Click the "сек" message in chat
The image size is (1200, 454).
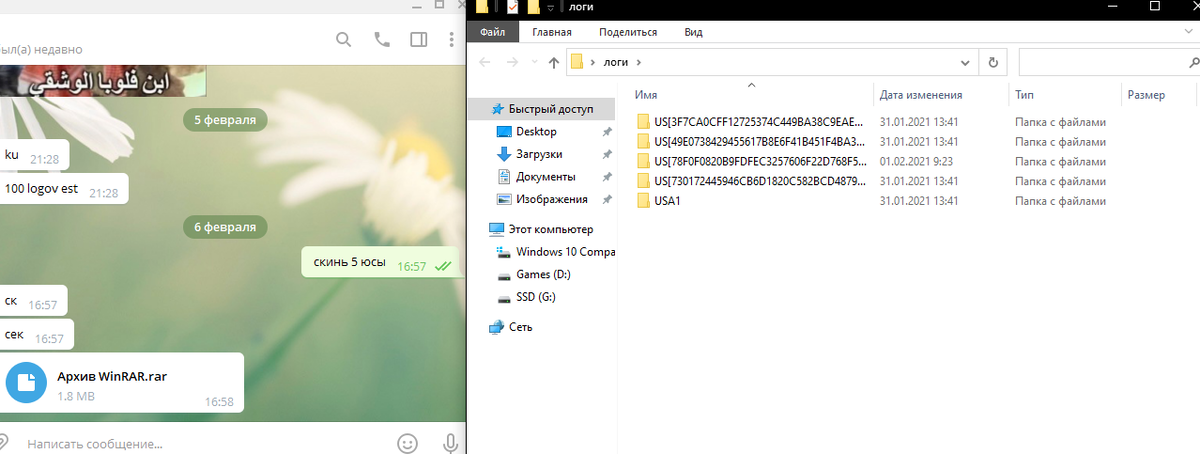point(36,335)
